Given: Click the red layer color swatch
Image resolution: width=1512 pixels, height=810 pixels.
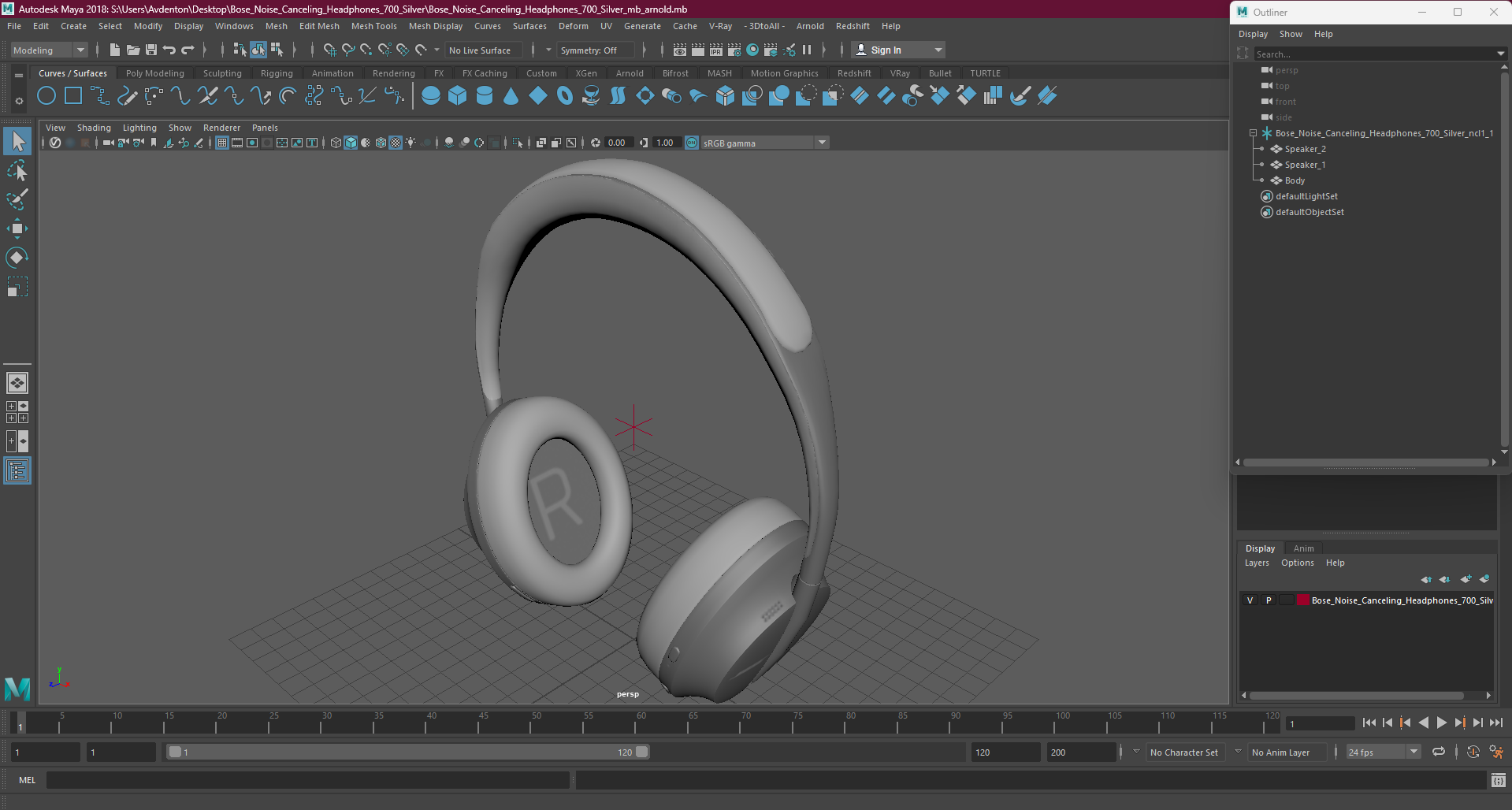Looking at the screenshot, I should [x=1303, y=600].
